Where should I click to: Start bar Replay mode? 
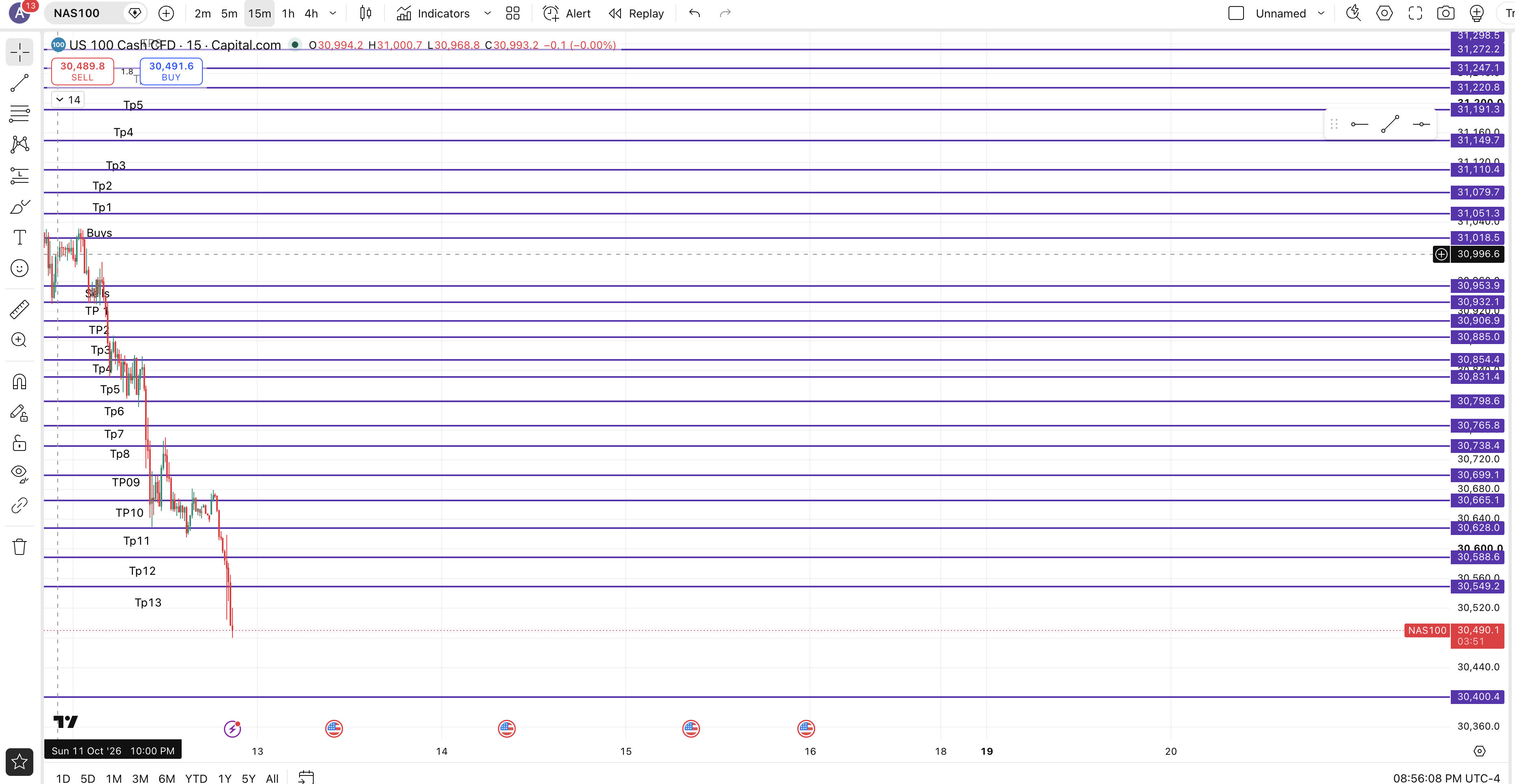[x=636, y=13]
